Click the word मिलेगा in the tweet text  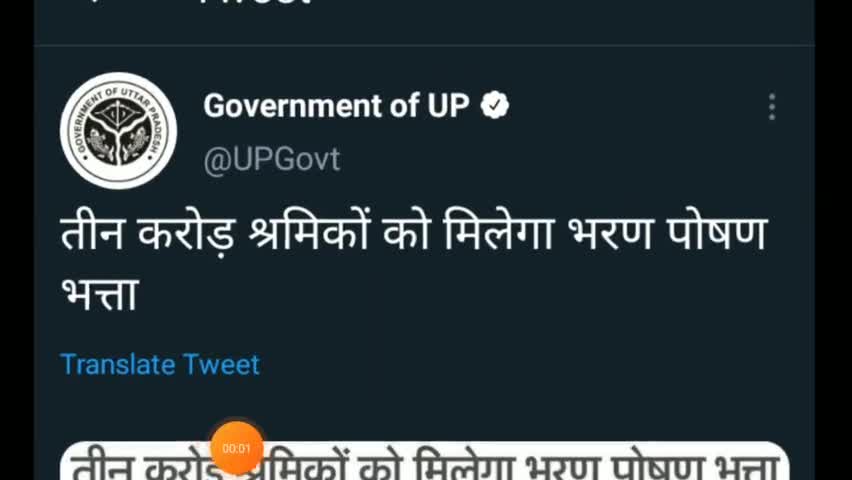point(498,234)
